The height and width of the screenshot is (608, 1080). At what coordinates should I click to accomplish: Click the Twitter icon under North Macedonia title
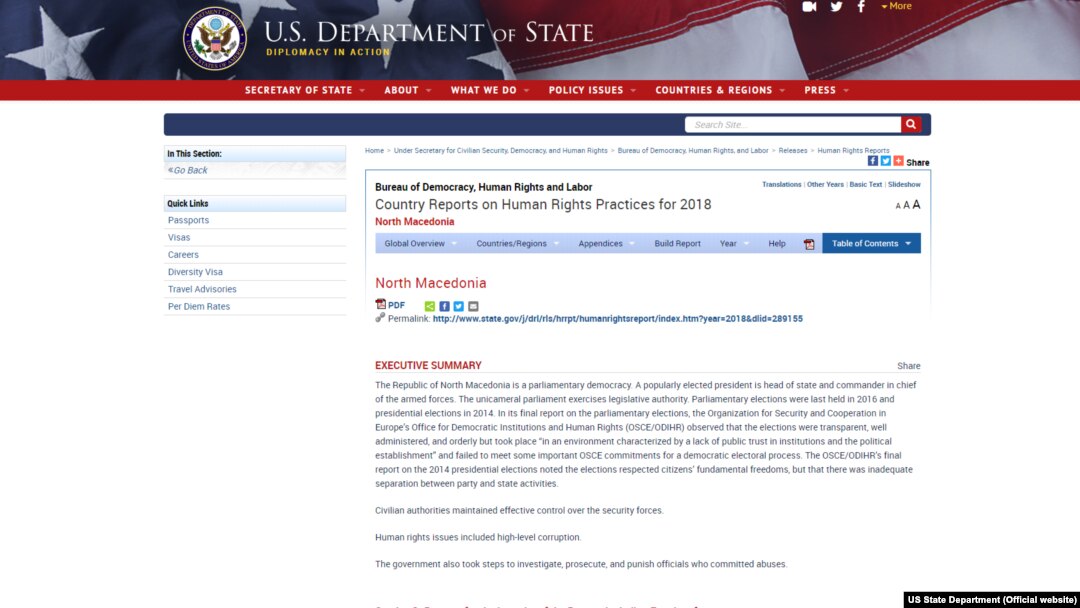459,306
